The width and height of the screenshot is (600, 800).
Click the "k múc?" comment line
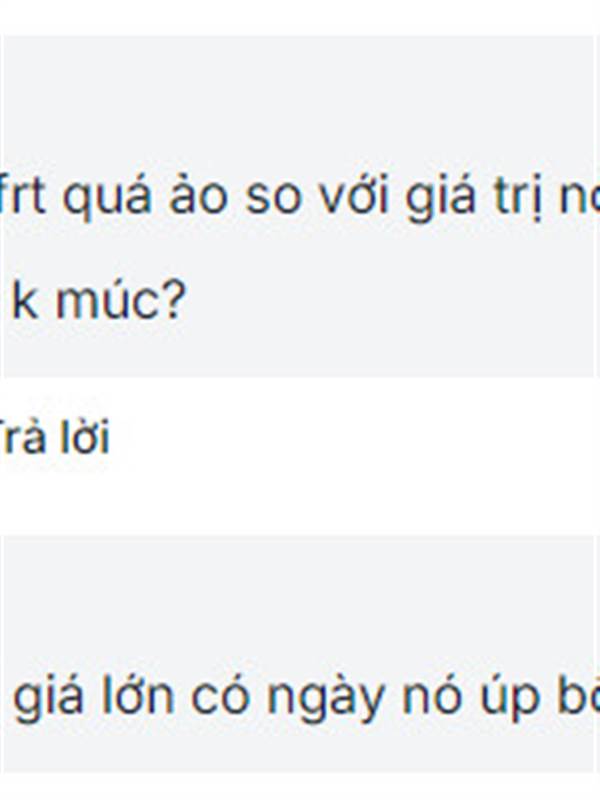click(98, 301)
